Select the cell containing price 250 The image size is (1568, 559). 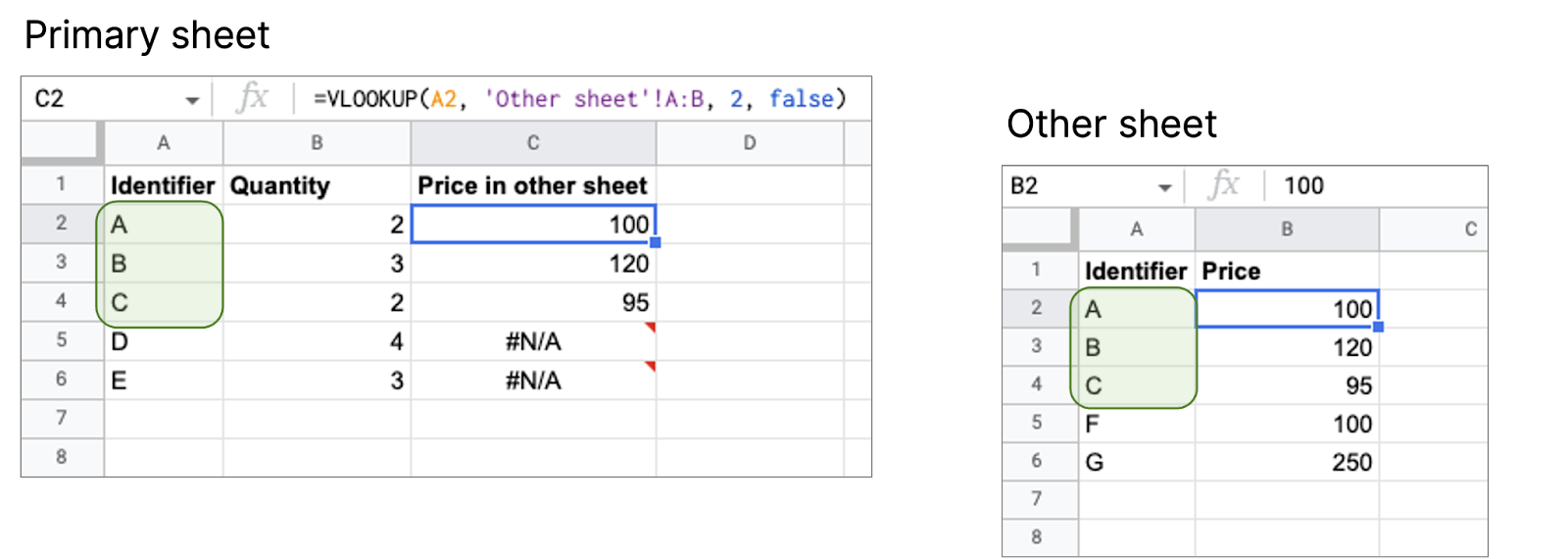[1287, 462]
